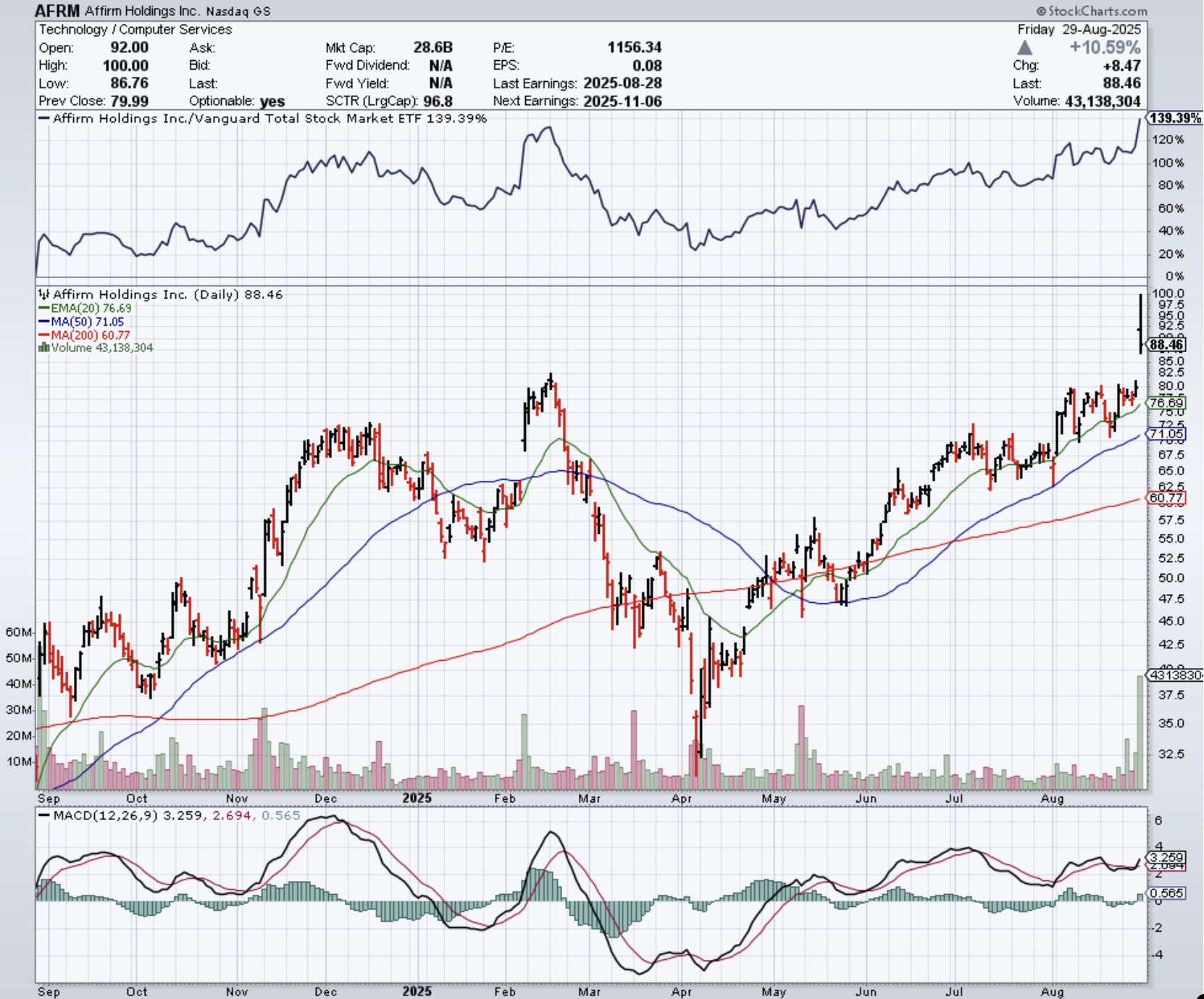Click the P/E value 1156.34

[635, 48]
